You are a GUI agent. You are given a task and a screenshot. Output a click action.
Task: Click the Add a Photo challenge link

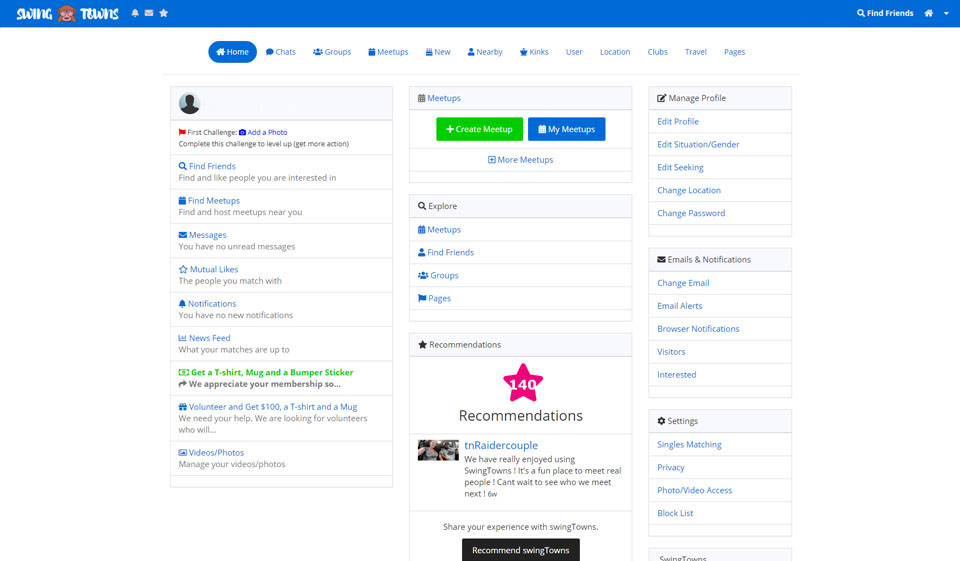coord(263,132)
